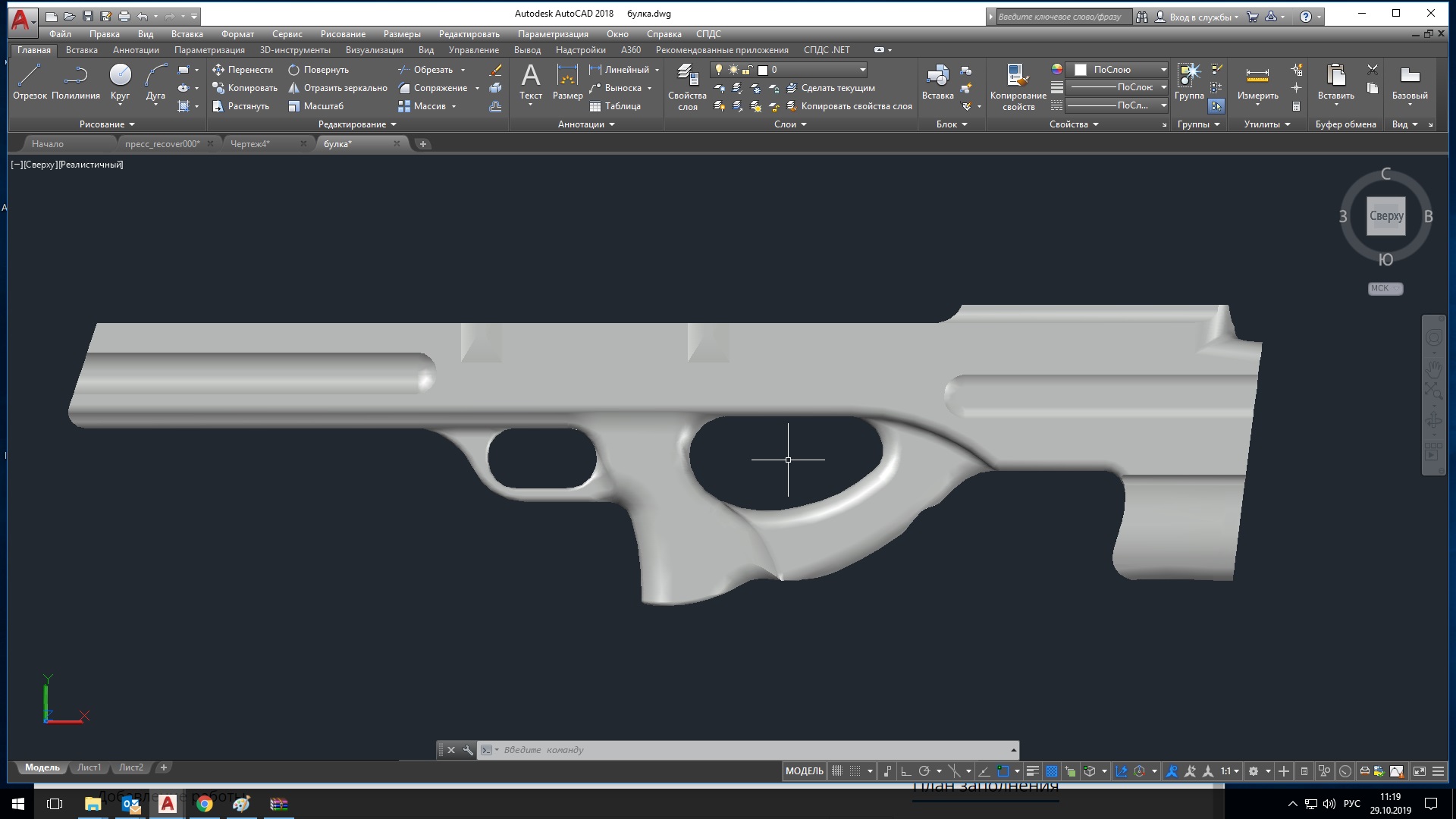Switch to the Визуализация ribbon tab
This screenshot has height=819, width=1456.
tap(374, 50)
